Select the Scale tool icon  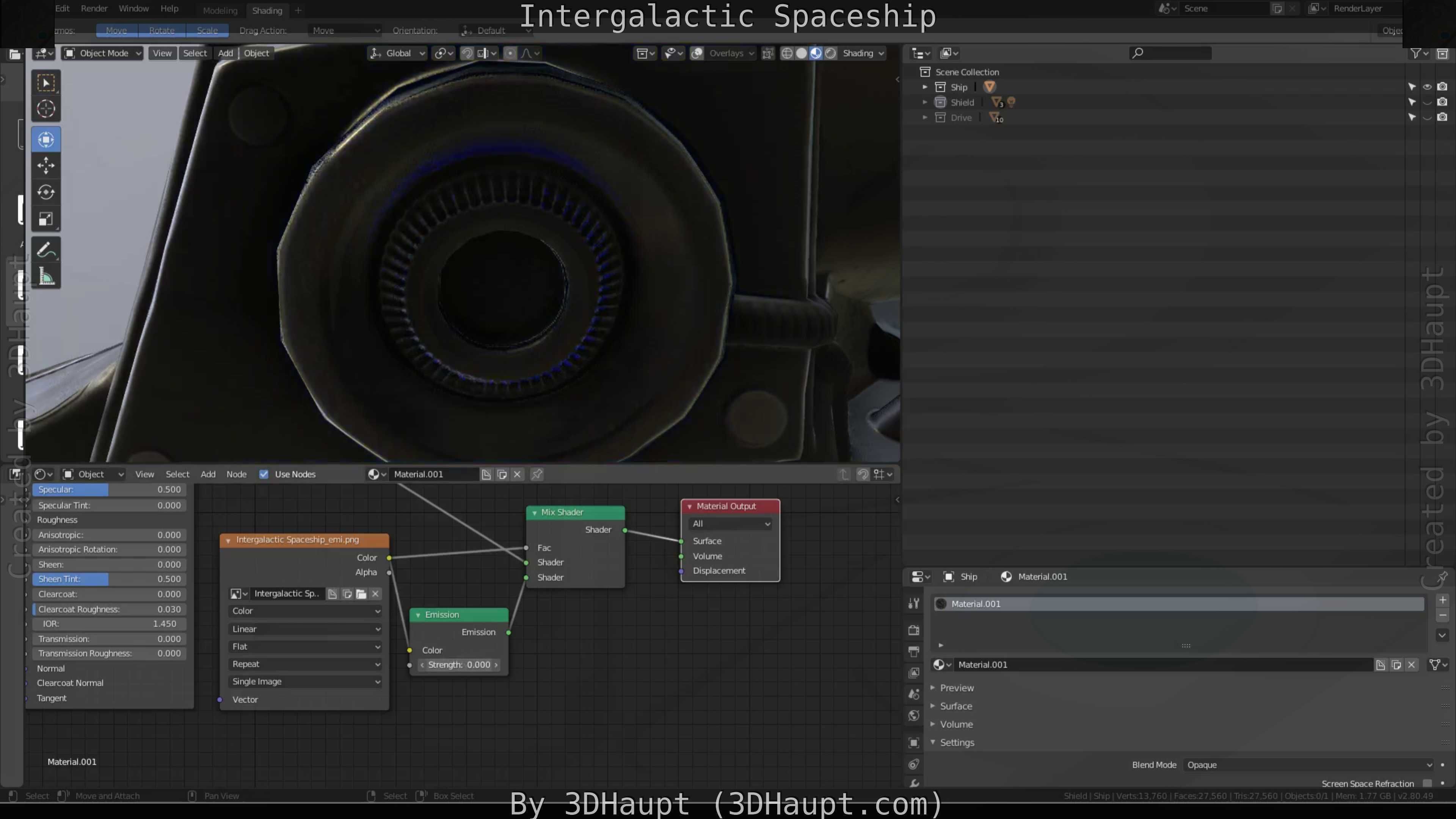coord(46,219)
